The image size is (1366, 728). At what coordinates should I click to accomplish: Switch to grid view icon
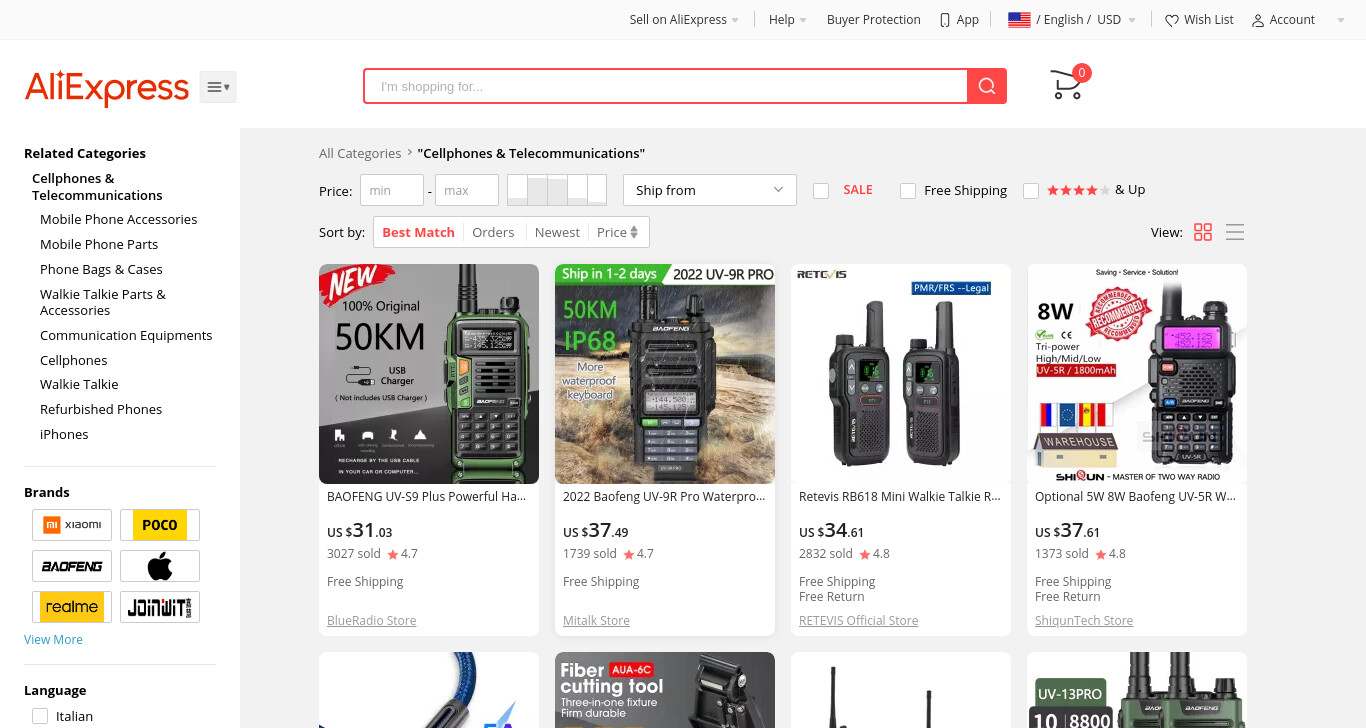[1203, 232]
